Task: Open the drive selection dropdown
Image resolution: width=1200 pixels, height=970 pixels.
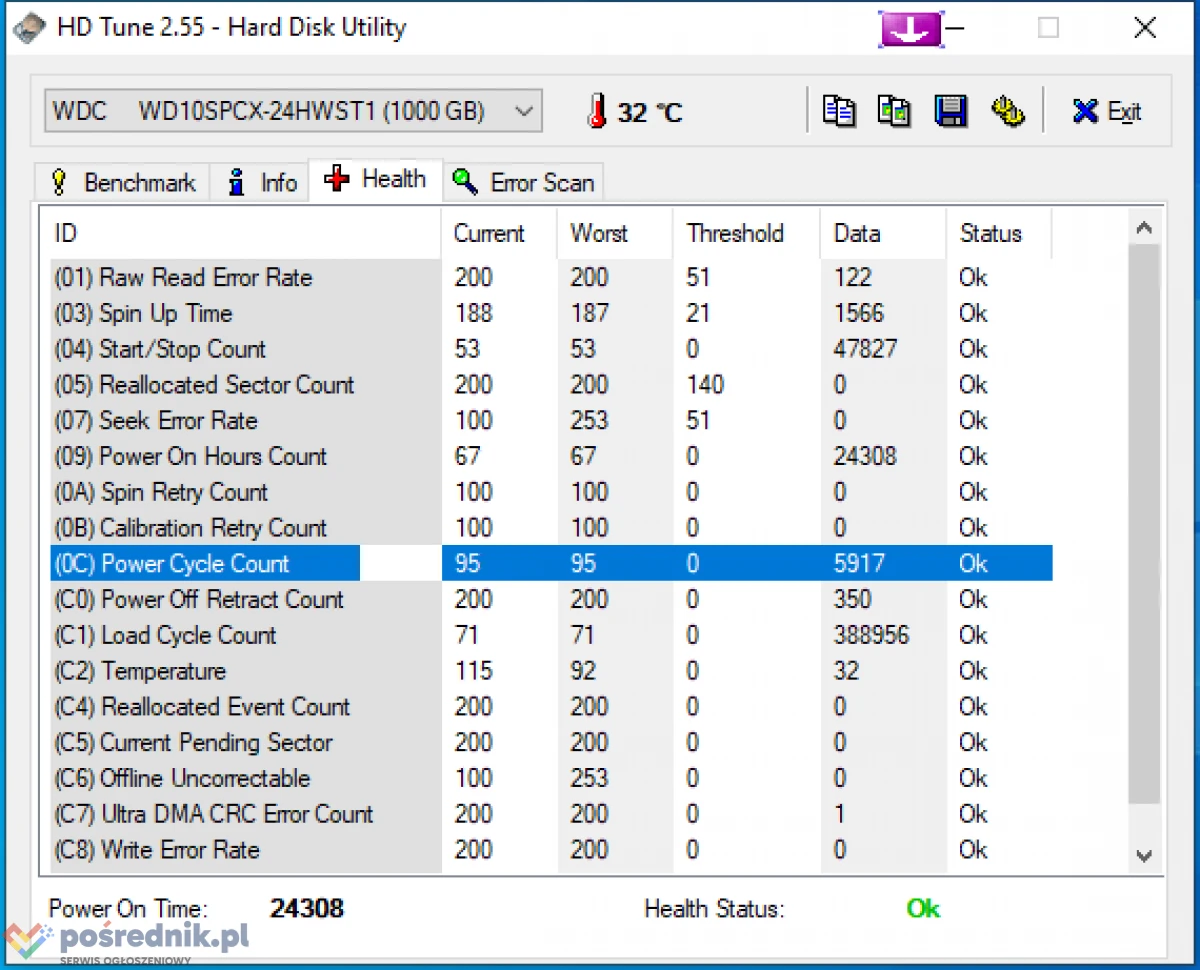Action: (293, 111)
